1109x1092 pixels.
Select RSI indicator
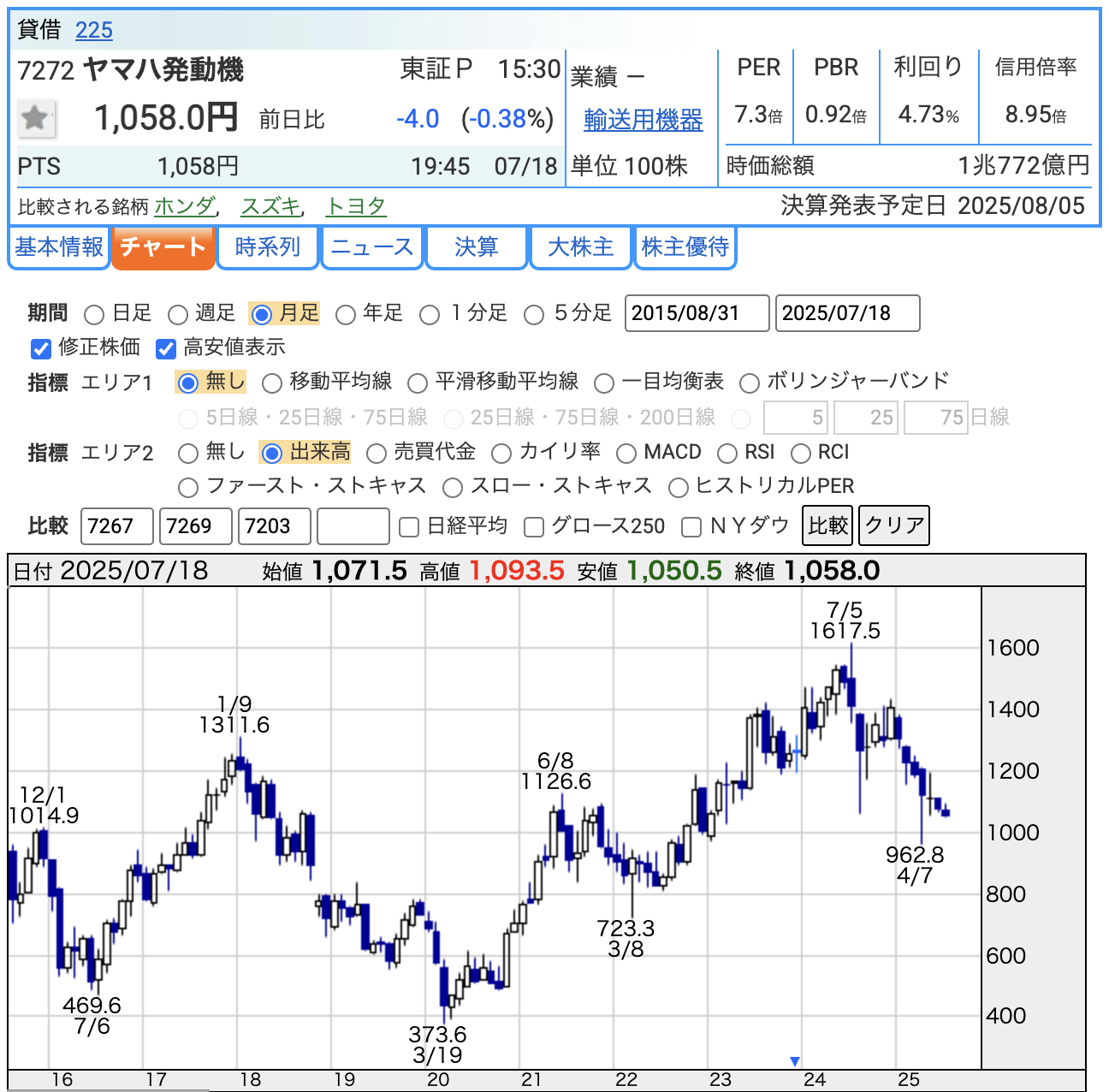click(x=727, y=453)
